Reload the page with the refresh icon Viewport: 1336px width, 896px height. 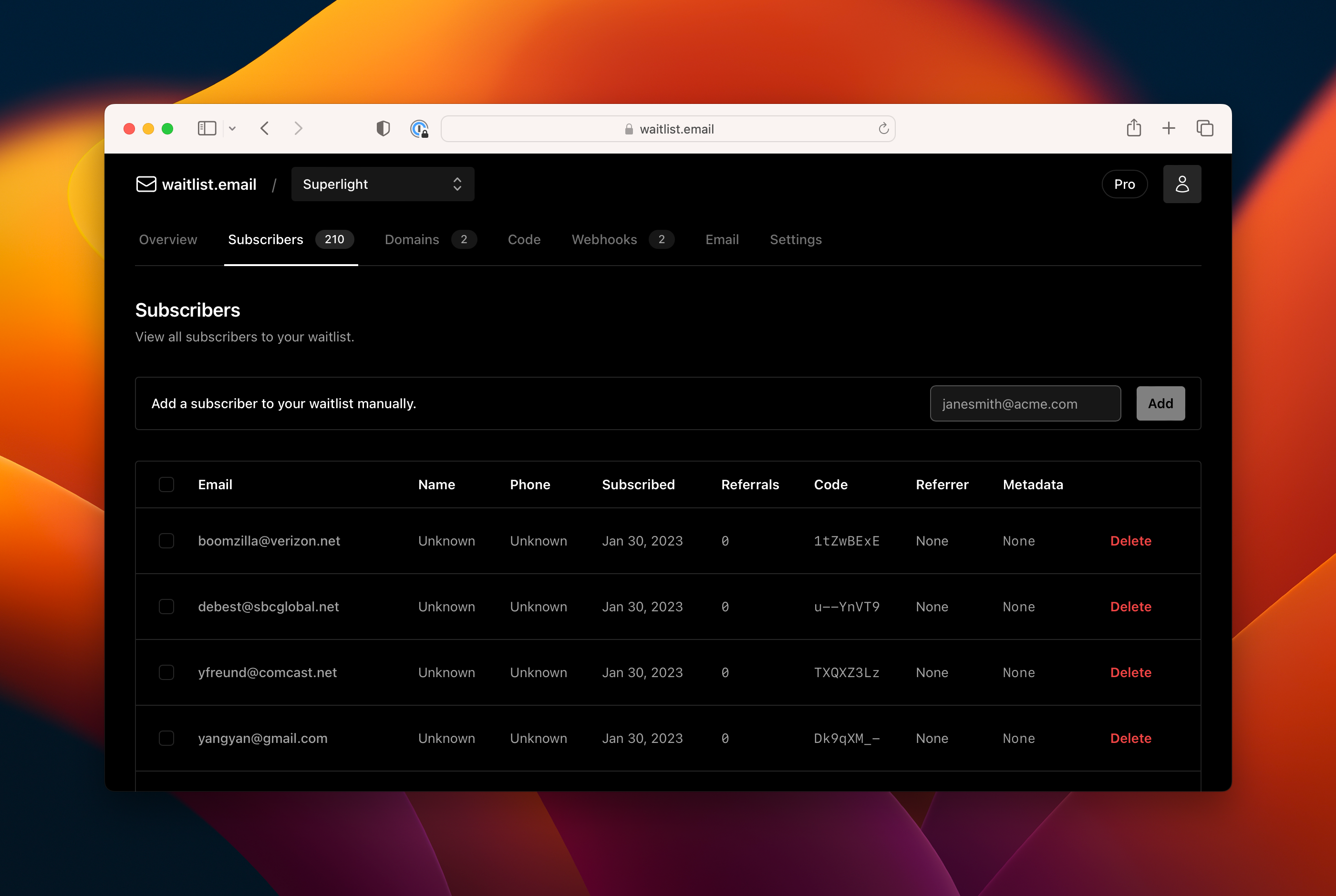883,129
